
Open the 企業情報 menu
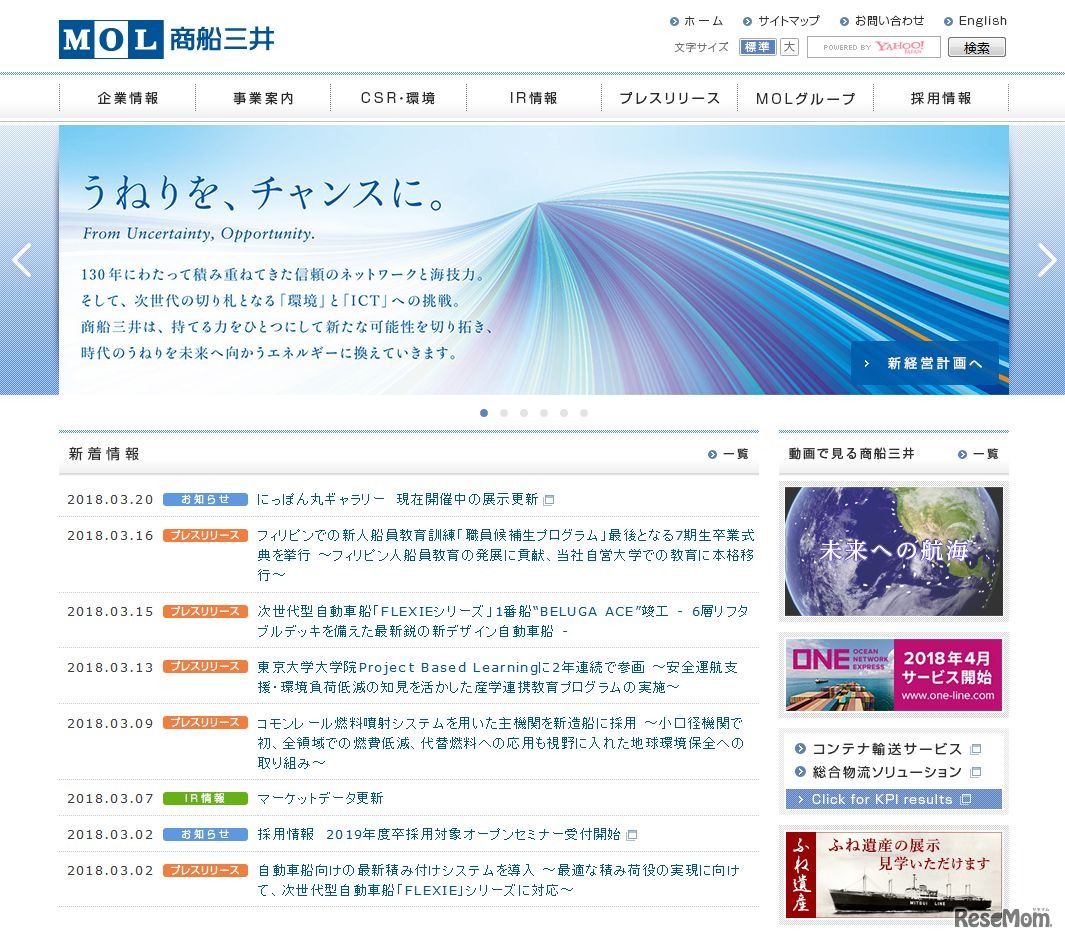click(x=128, y=99)
